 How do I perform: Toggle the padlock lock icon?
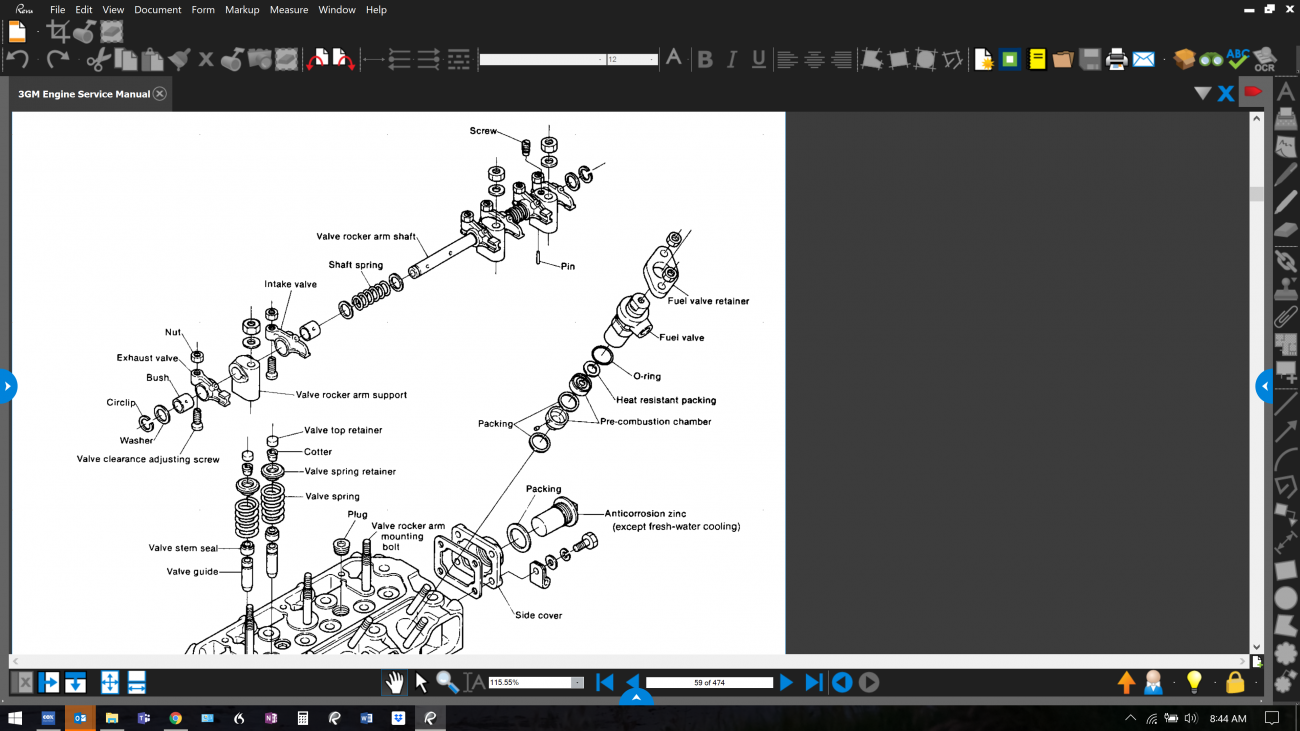[1235, 682]
